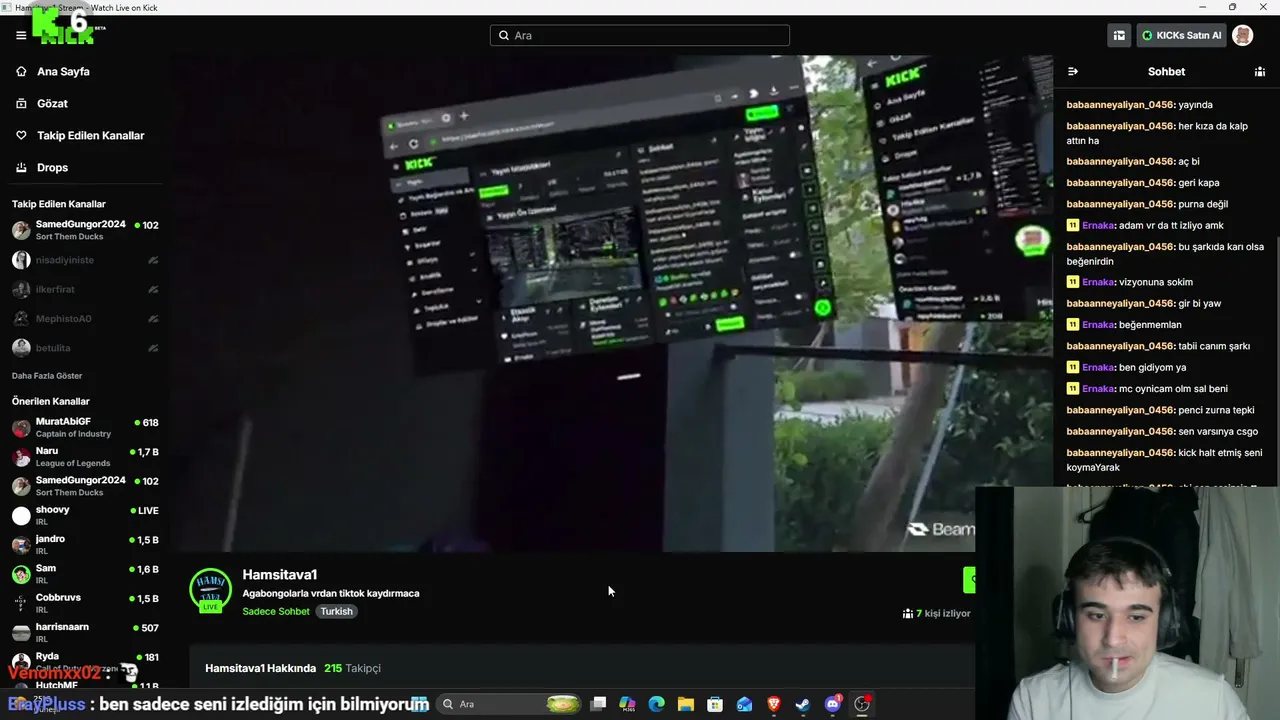Viewport: 1280px width, 720px height.
Task: Open SamedGungor2024 in recommended channels
Action: 85,486
